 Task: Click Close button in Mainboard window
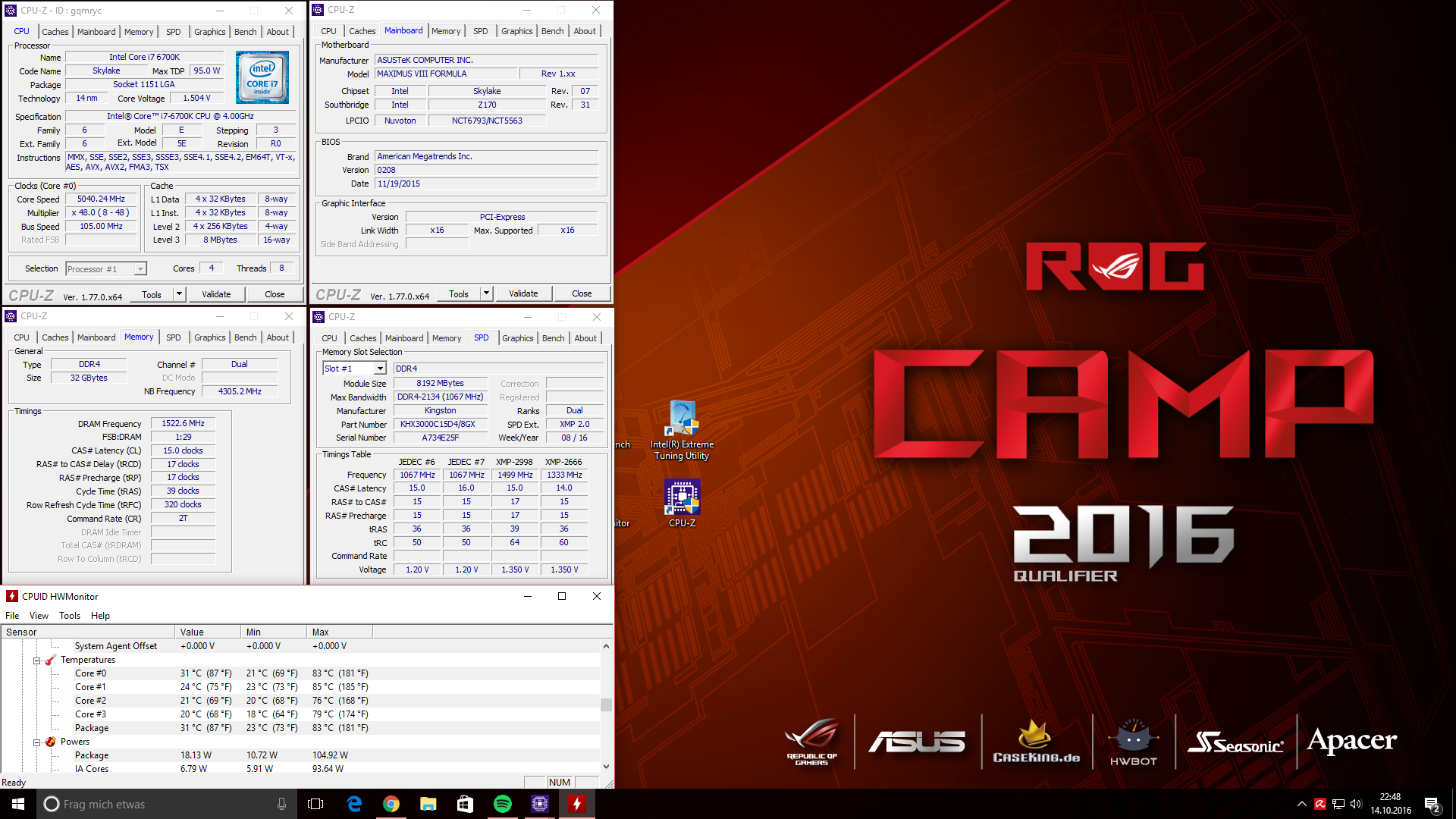(582, 293)
